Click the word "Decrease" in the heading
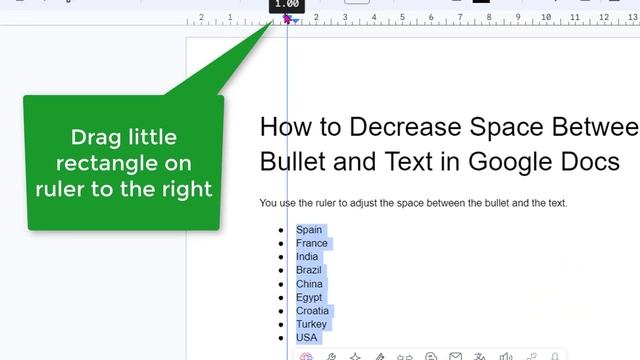The image size is (640, 360). 406,127
